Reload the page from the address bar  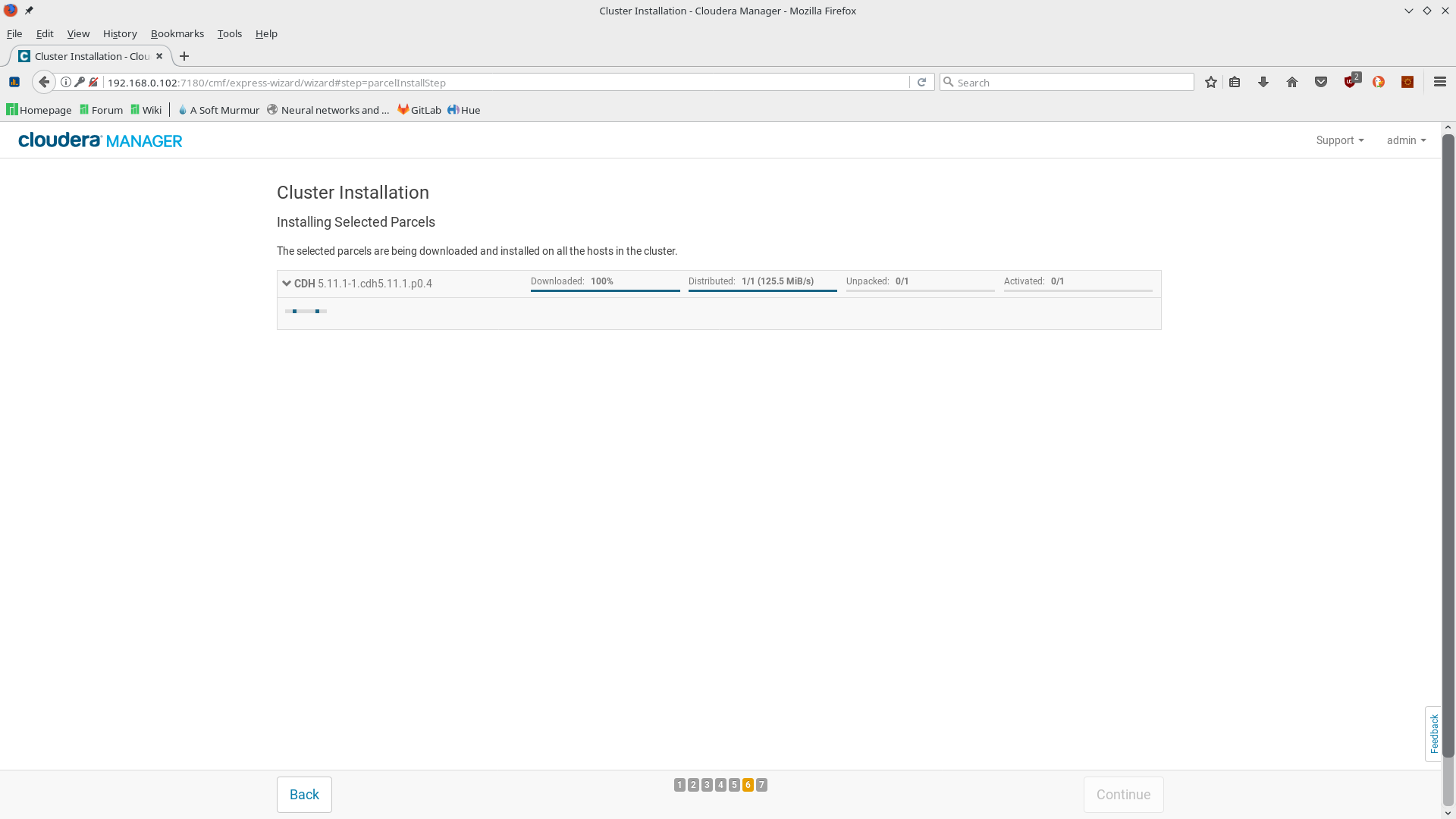(x=921, y=83)
